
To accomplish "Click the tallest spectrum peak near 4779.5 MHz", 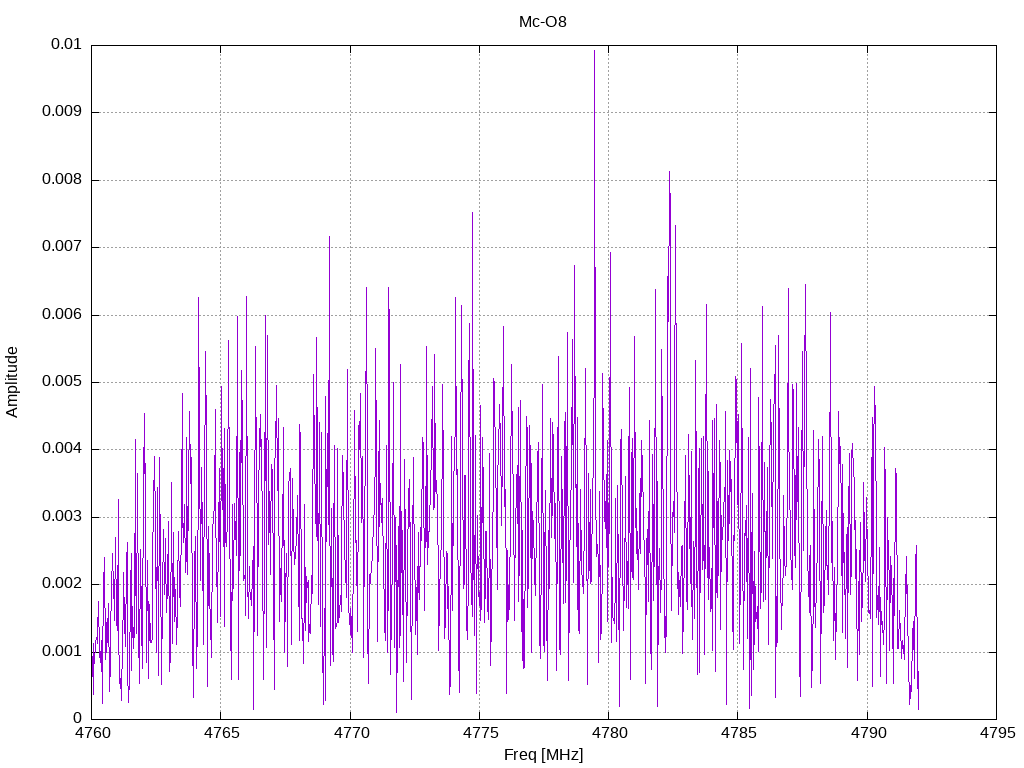I will tap(594, 51).
